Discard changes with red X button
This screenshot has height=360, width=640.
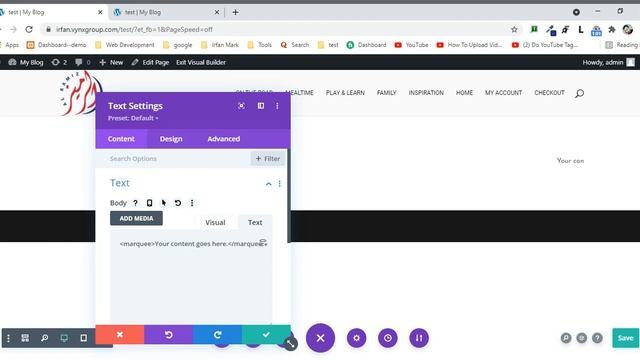tap(120, 335)
